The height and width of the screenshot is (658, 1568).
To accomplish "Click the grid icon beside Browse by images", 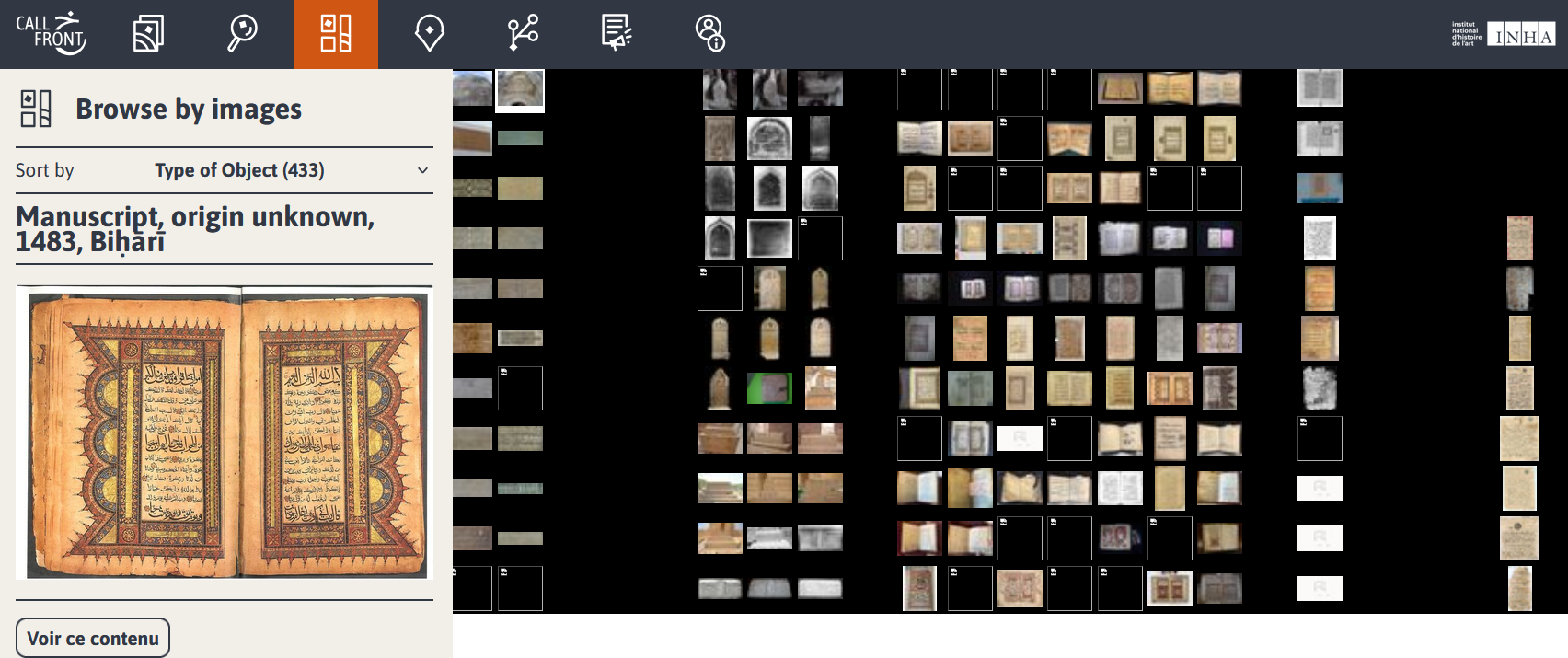I will 36,109.
